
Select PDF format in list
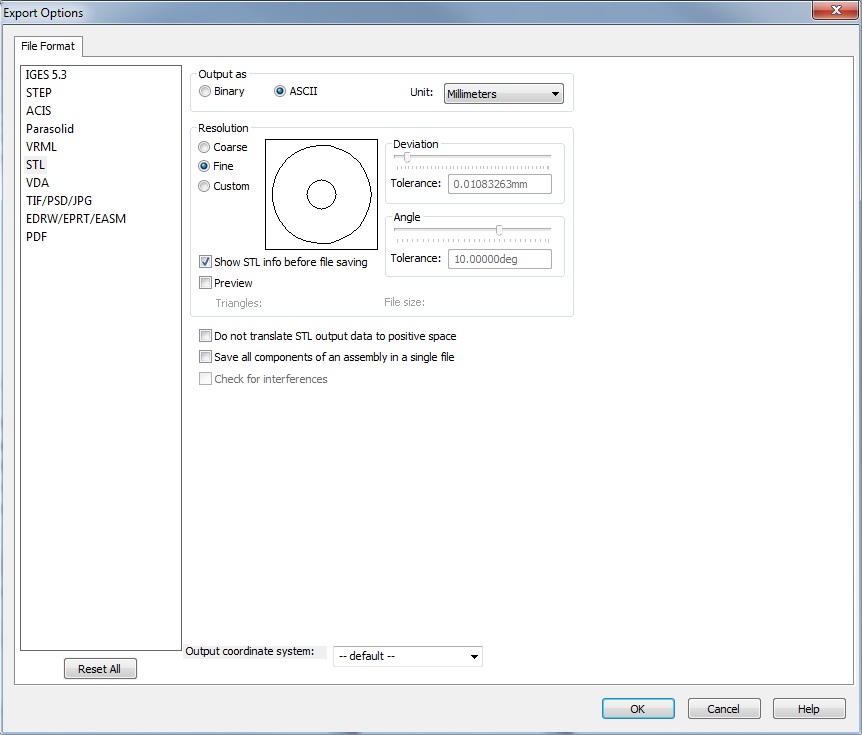36,237
